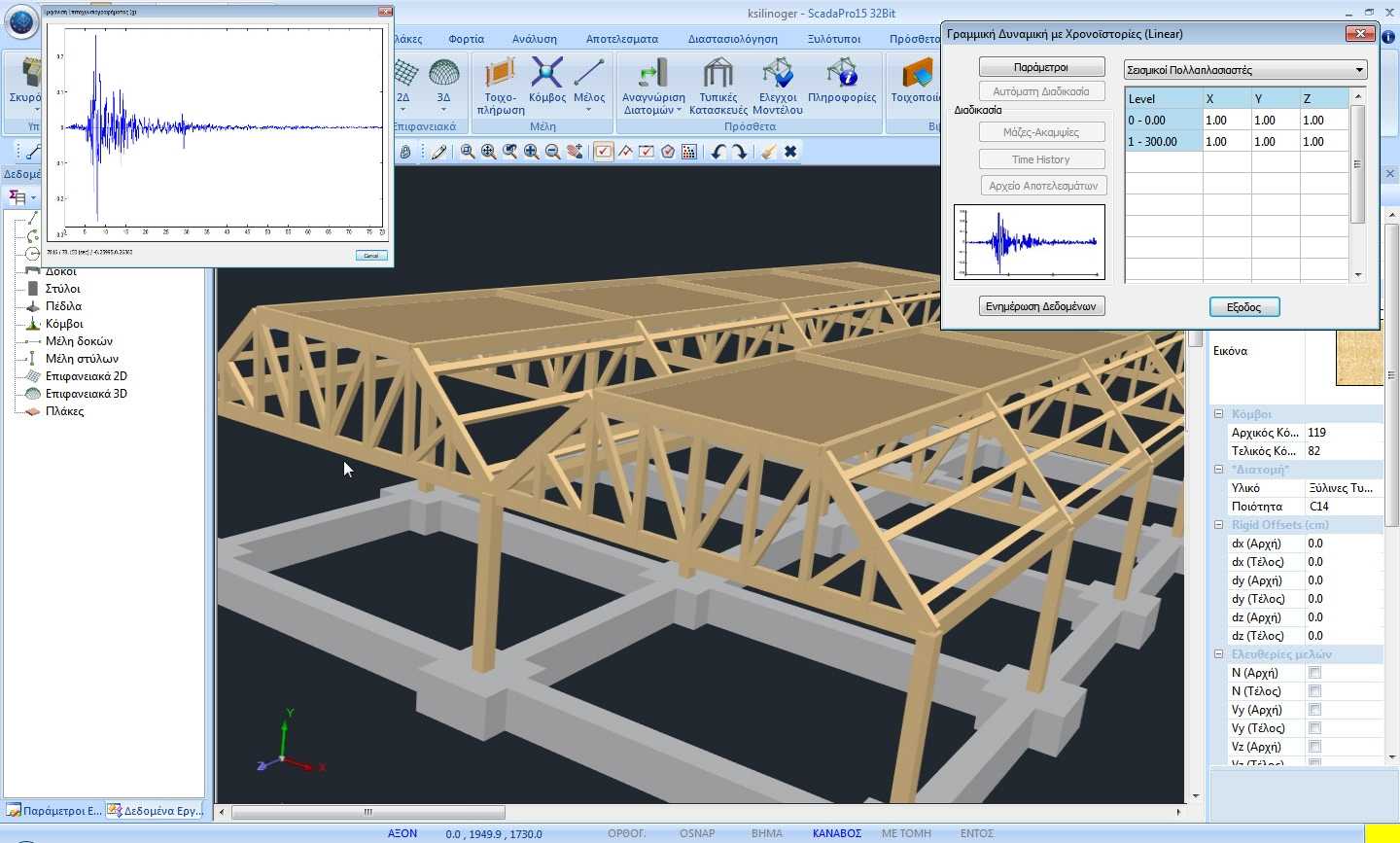Click the time history graph thumbnail

click(x=1029, y=242)
